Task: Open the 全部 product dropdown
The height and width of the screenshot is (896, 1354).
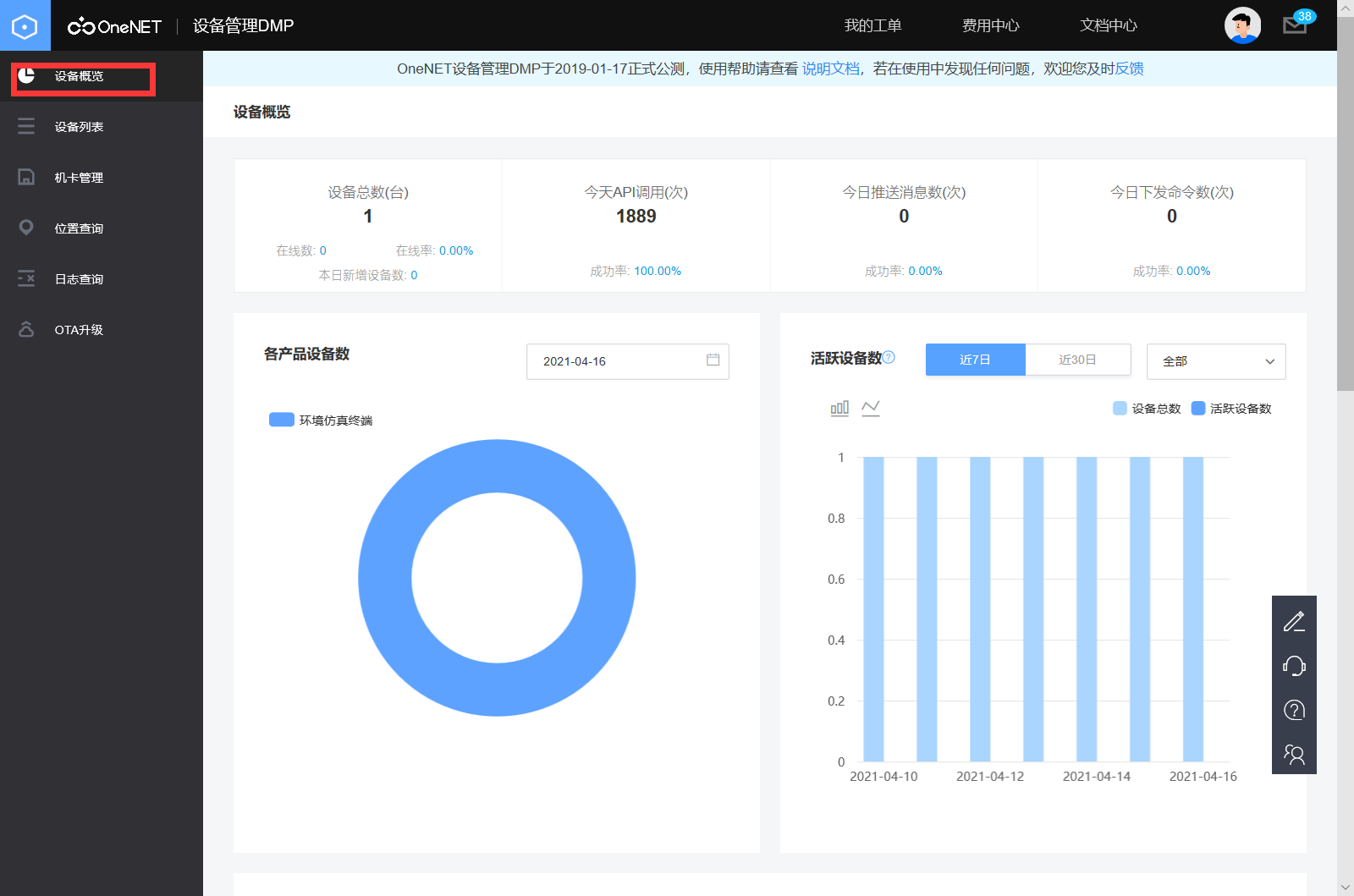Action: pos(1216,361)
